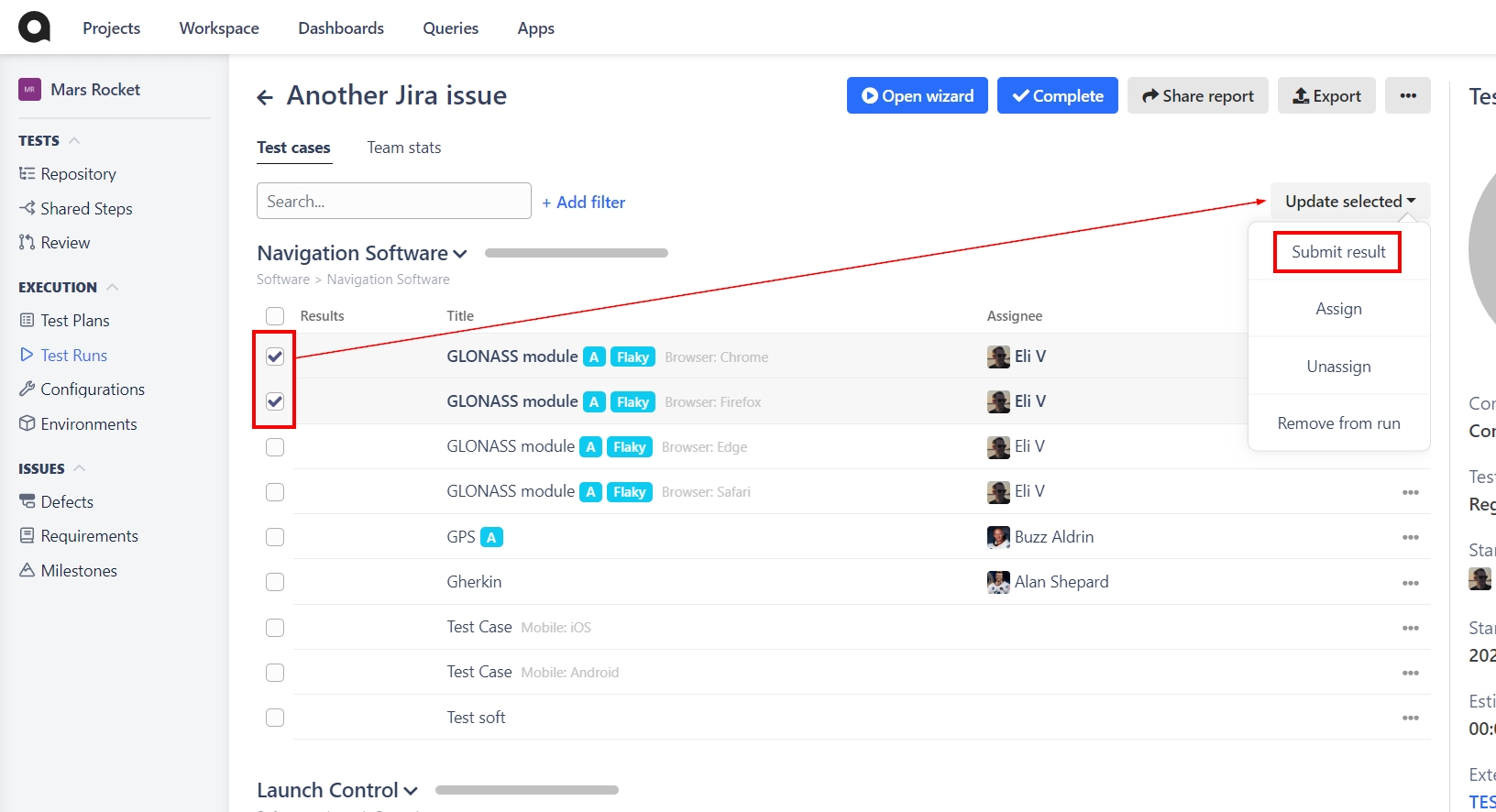Click the Shared Steps sidebar icon

click(27, 208)
